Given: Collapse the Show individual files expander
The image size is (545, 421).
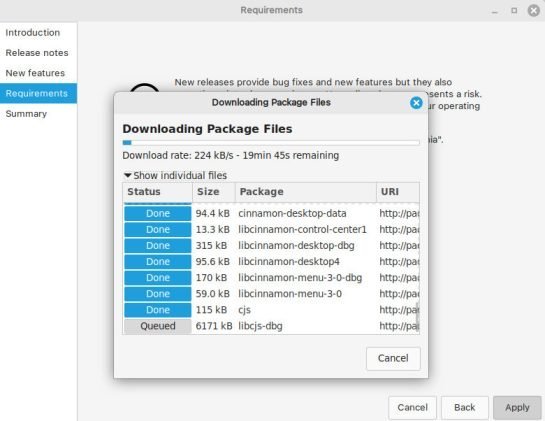Looking at the screenshot, I should [x=176, y=176].
